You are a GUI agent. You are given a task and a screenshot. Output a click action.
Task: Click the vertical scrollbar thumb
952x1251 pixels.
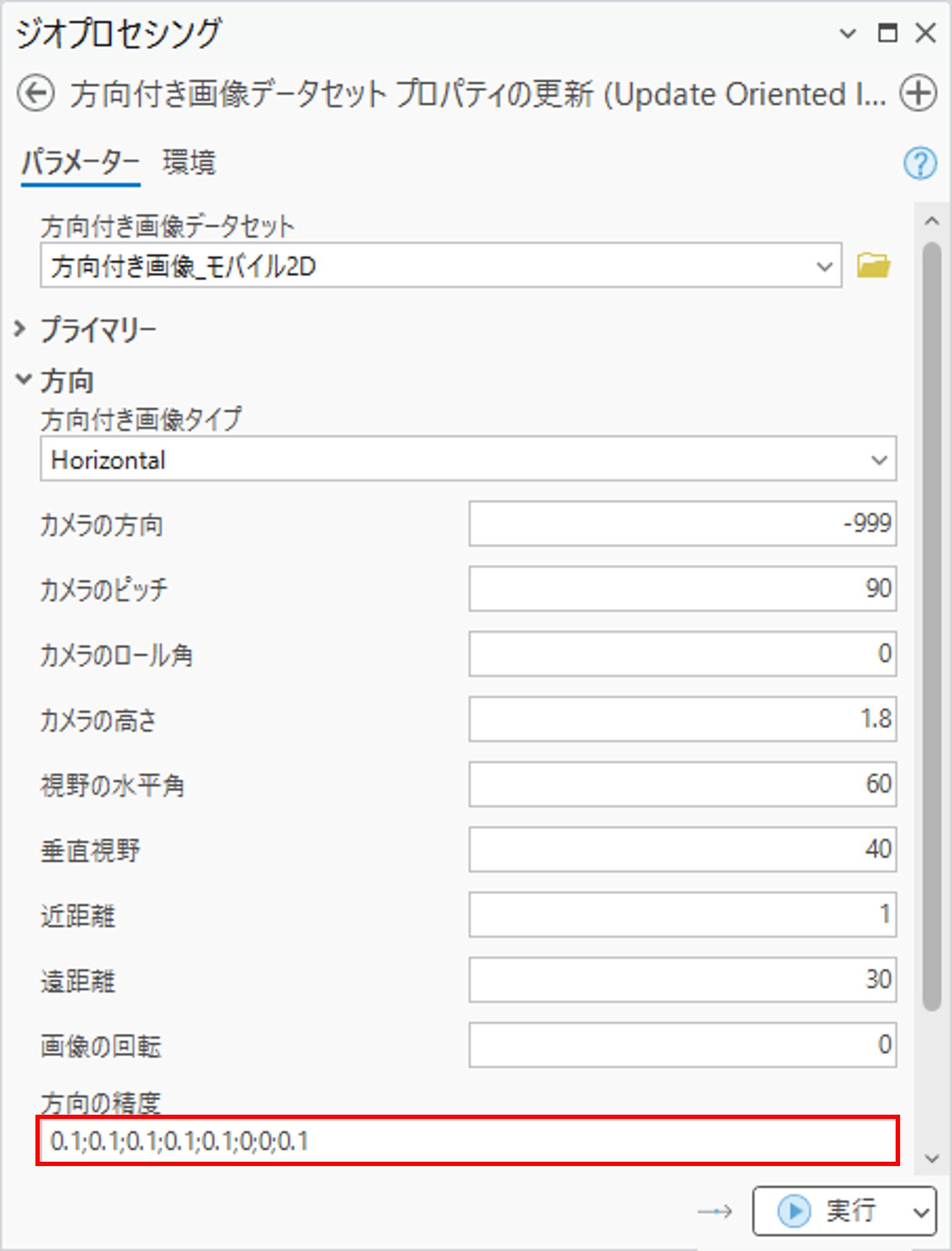point(931,623)
